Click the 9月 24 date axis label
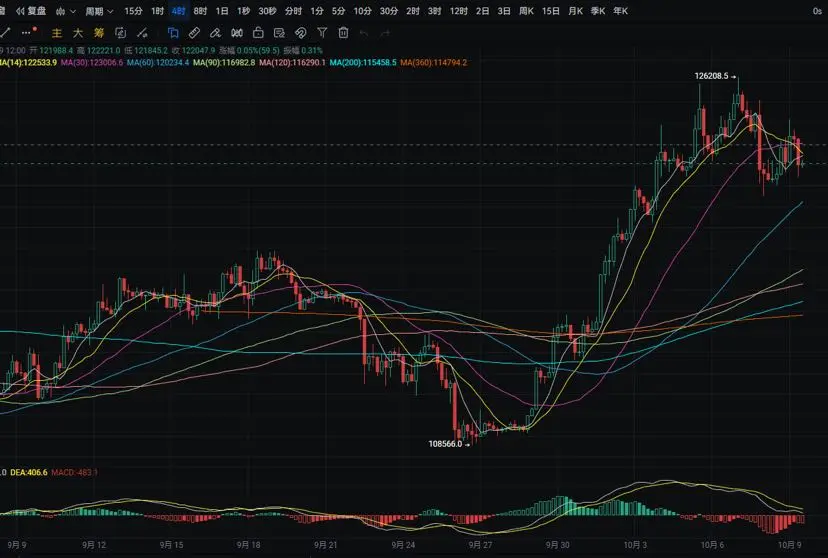 coord(403,545)
